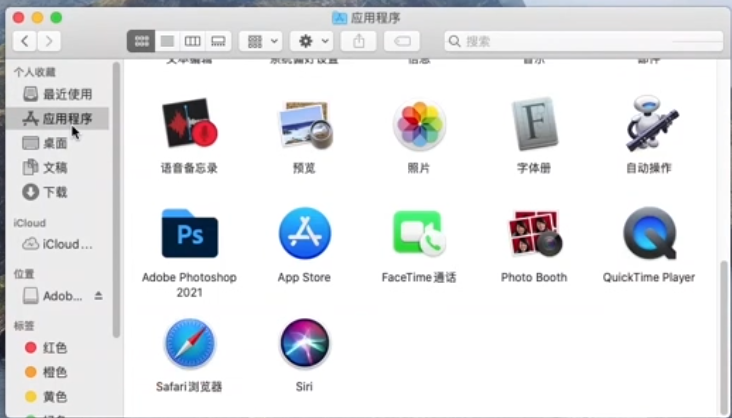Viewport: 732px width, 418px height.
Task: Click the window title 应用程序
Action: click(375, 18)
